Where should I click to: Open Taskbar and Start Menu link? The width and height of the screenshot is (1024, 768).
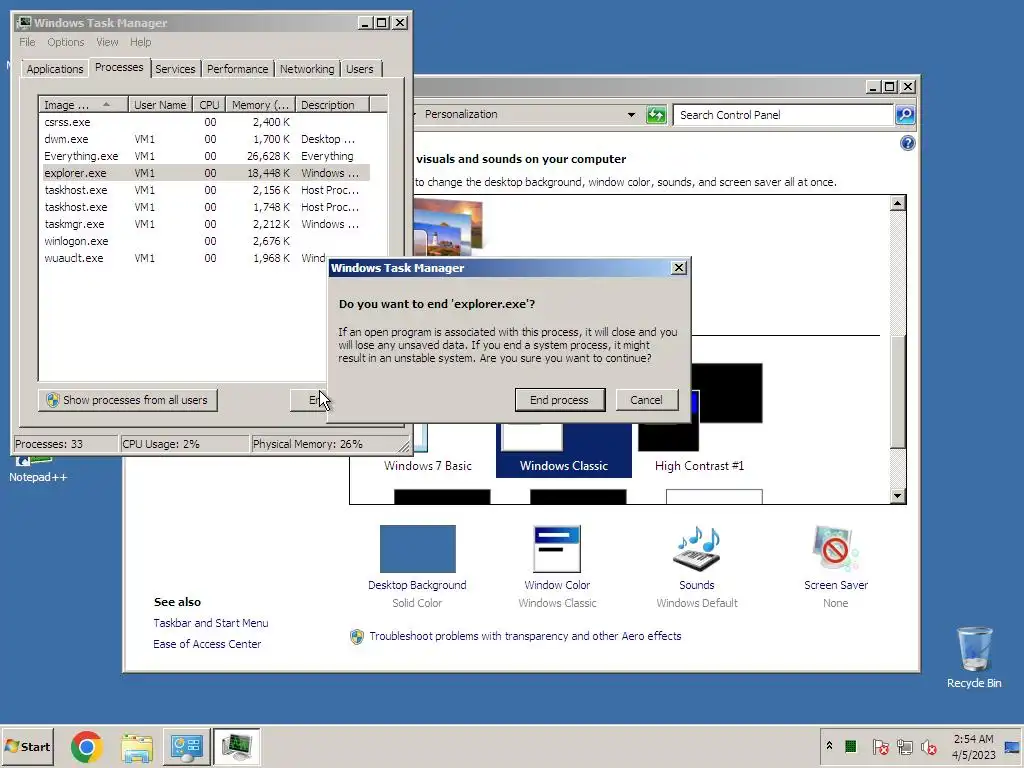click(211, 623)
